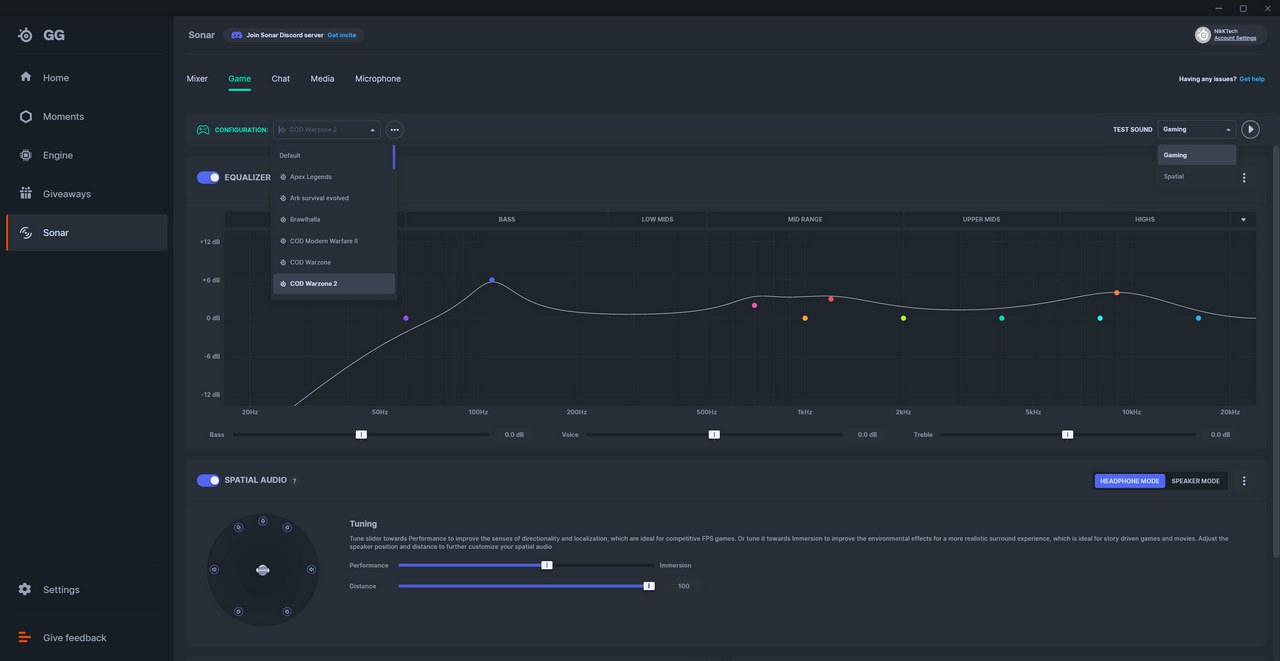This screenshot has width=1280, height=661.
Task: Choose the Default preset
Action: coord(333,156)
